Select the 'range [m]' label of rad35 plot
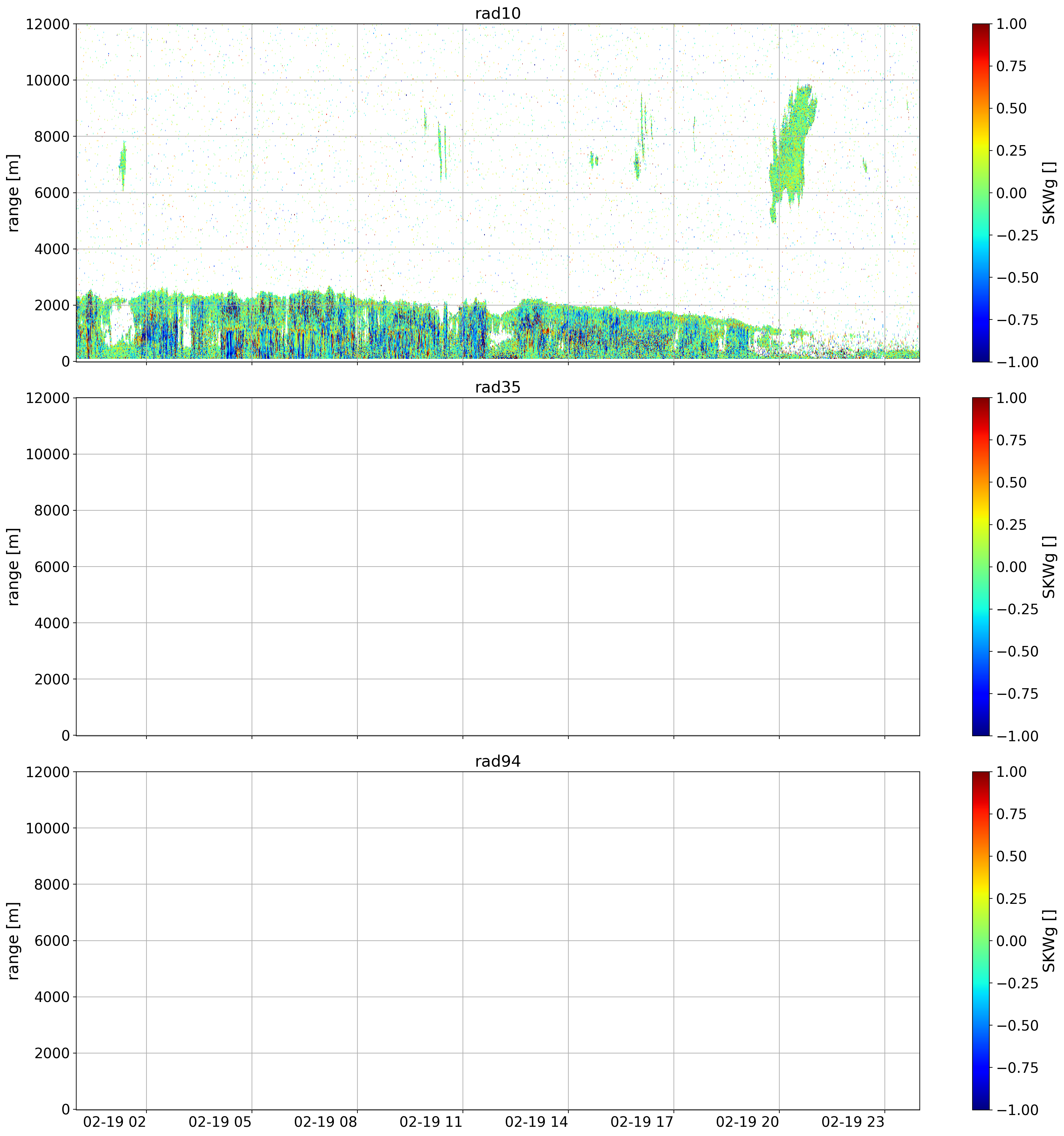Screen dimensions: 1064x1136 coord(14,566)
